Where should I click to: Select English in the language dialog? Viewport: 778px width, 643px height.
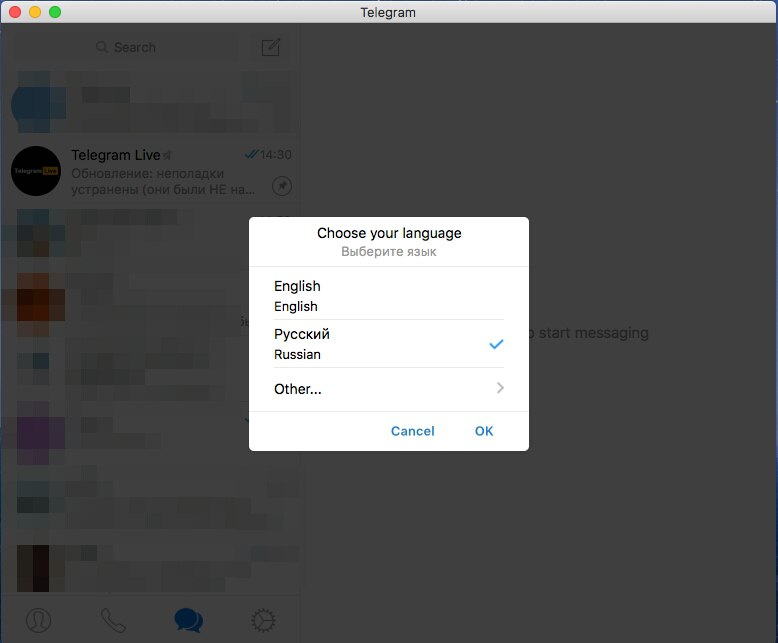[x=389, y=296]
